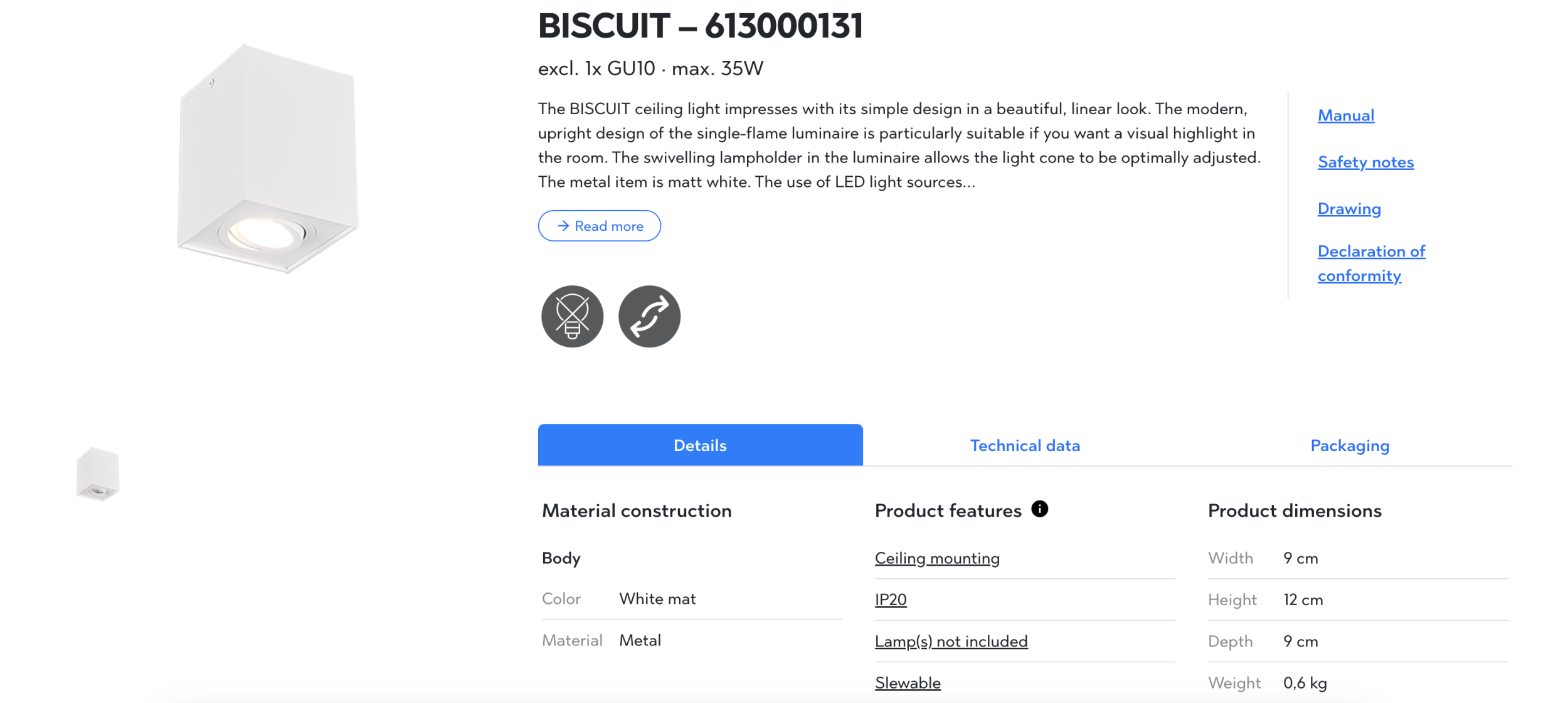Viewport: 1568px width, 703px height.
Task: Open the main BISCUIT product image
Action: coord(268,160)
